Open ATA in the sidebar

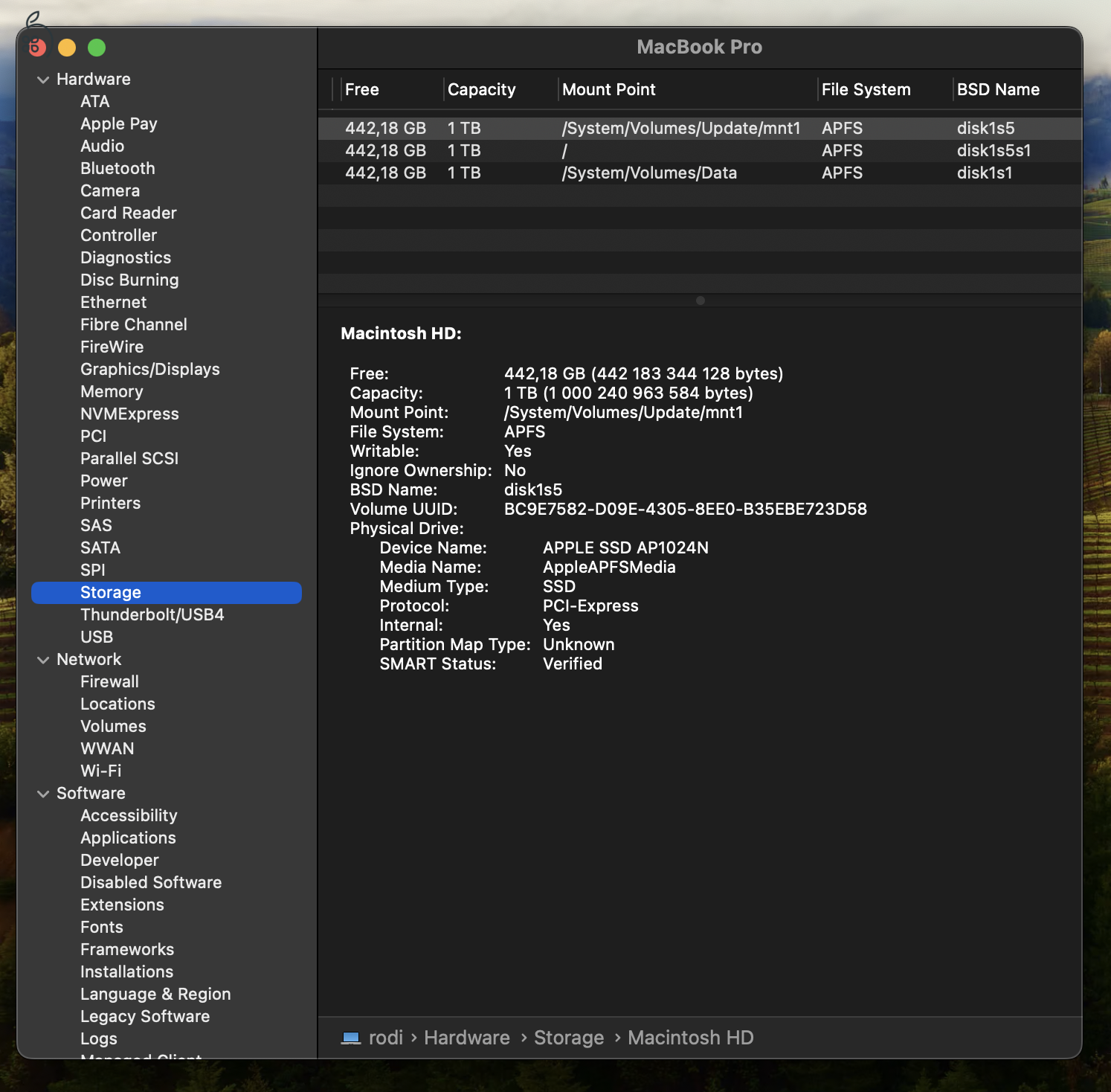(94, 101)
